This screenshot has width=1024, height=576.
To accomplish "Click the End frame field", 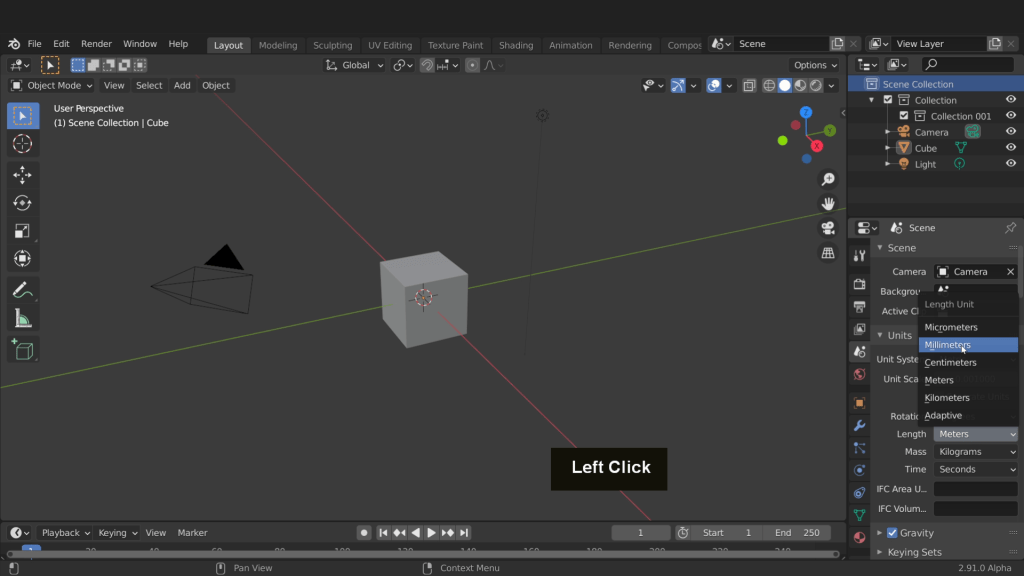I will point(797,533).
